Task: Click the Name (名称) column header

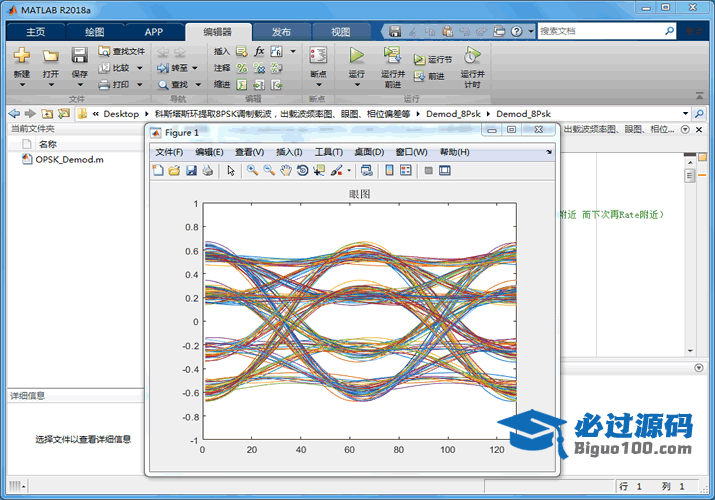Action: coord(47,144)
